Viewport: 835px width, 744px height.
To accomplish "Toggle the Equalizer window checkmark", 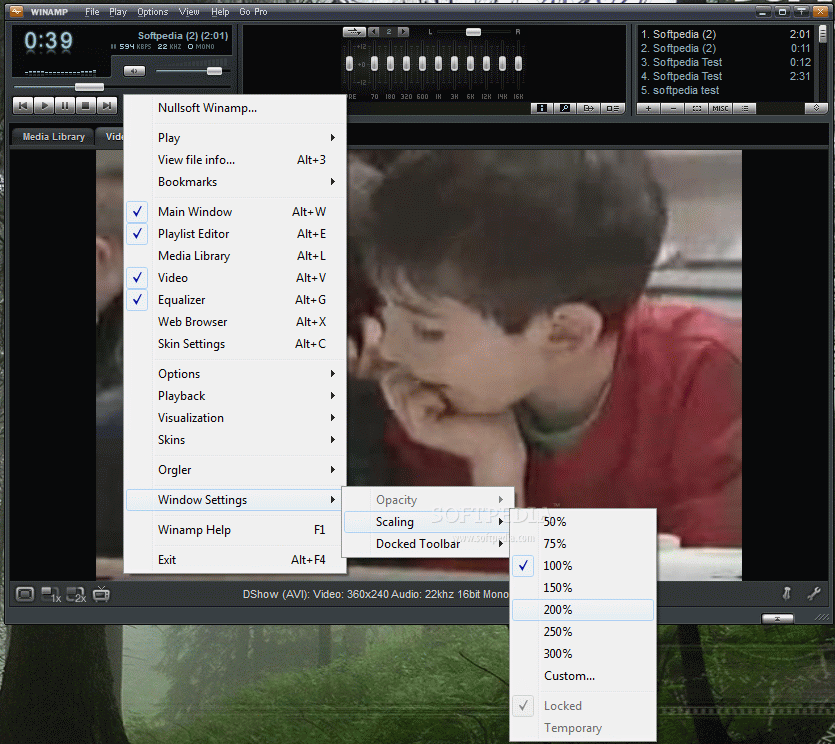I will [235, 300].
